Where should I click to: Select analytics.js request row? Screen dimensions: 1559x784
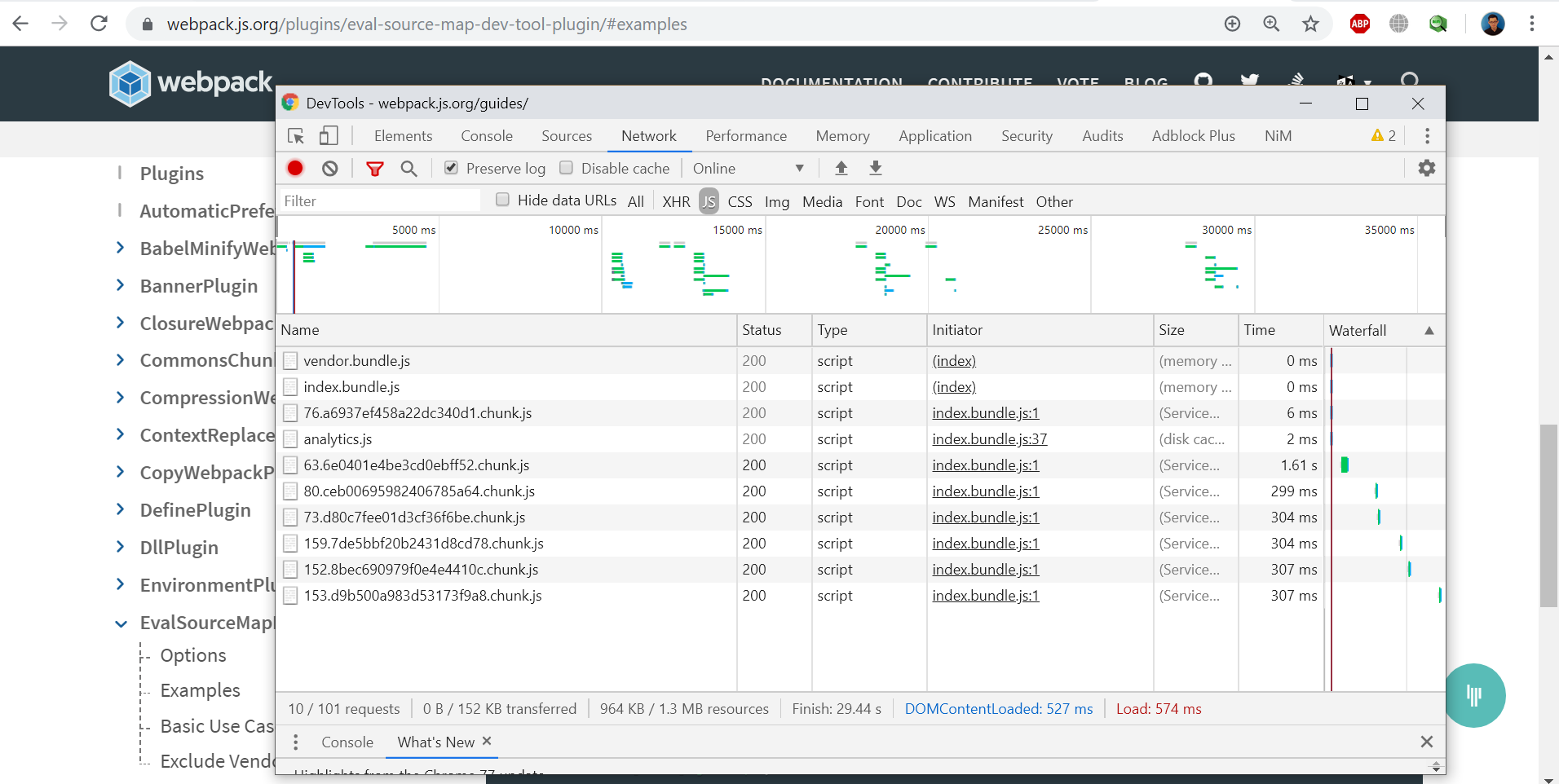point(860,439)
